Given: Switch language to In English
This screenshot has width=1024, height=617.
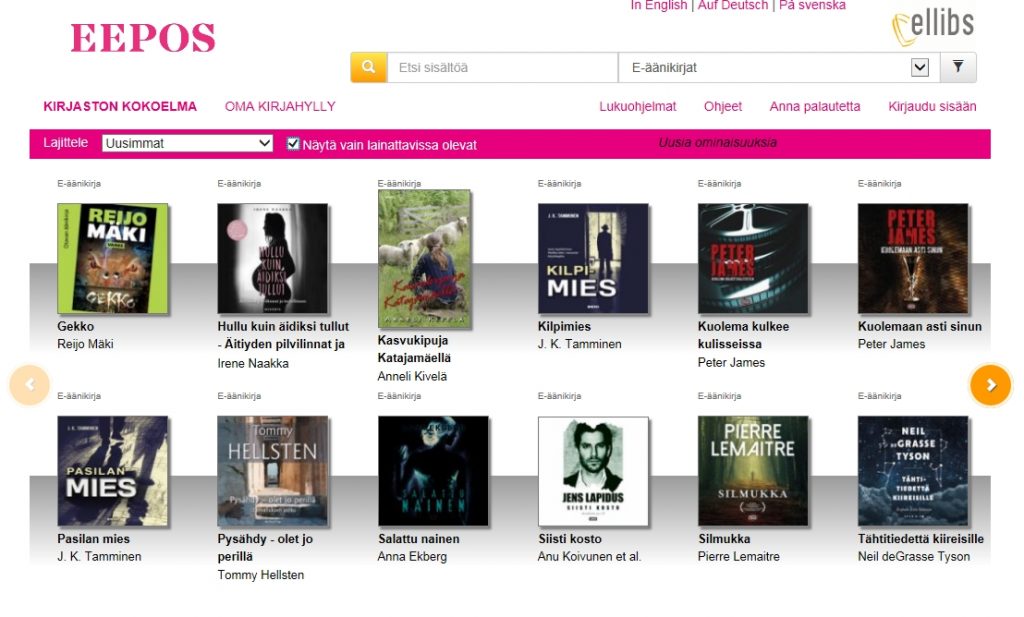Looking at the screenshot, I should pyautogui.click(x=658, y=5).
